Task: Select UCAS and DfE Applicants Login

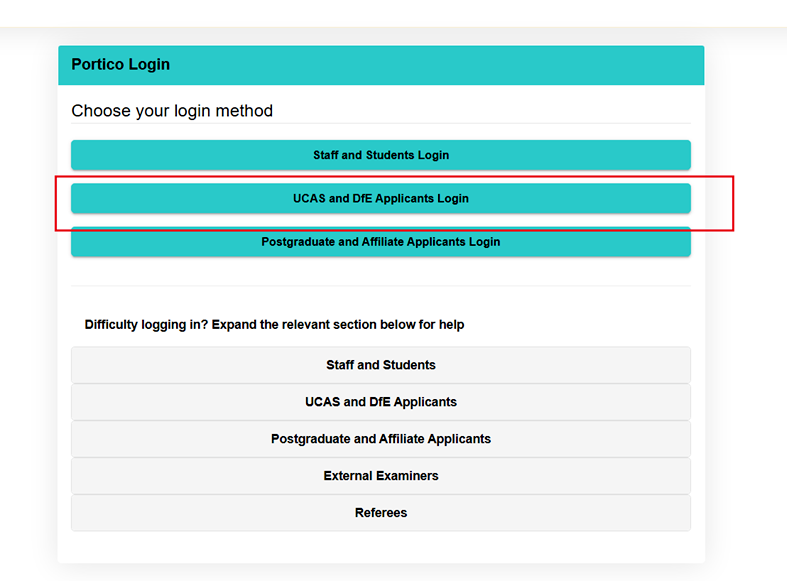Action: 380,198
